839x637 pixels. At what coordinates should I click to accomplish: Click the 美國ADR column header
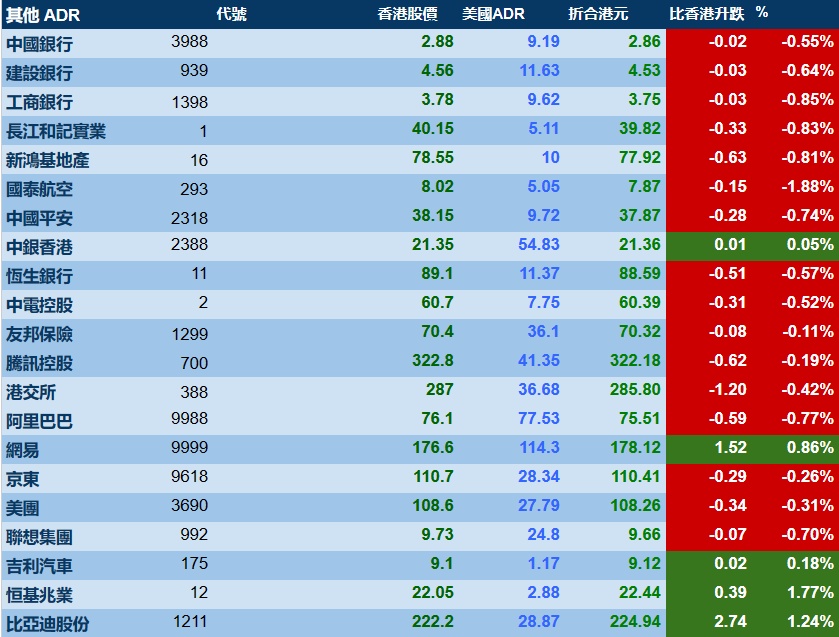pyautogui.click(x=493, y=14)
